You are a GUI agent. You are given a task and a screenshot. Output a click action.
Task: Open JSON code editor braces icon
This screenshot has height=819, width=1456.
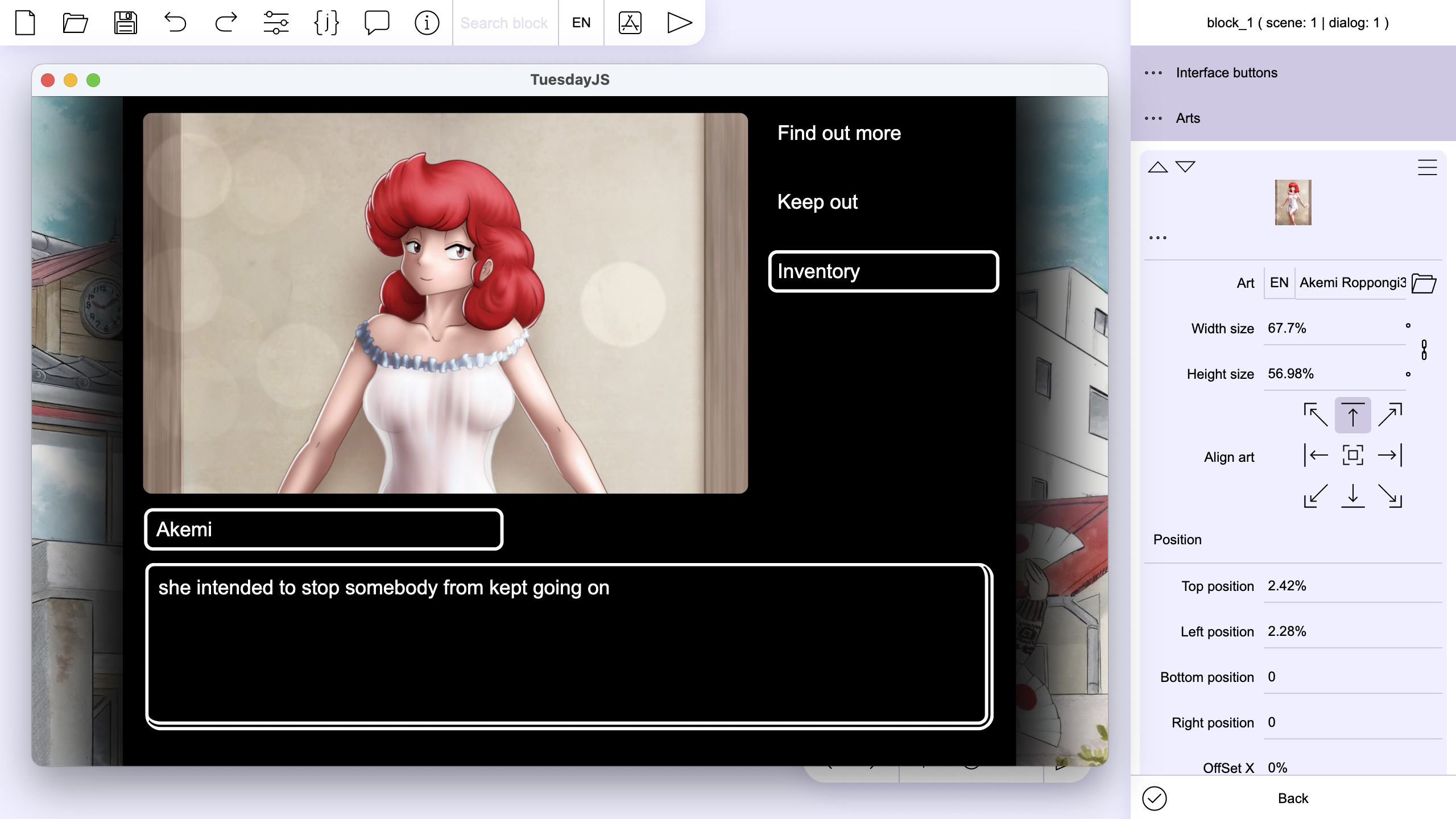[326, 23]
